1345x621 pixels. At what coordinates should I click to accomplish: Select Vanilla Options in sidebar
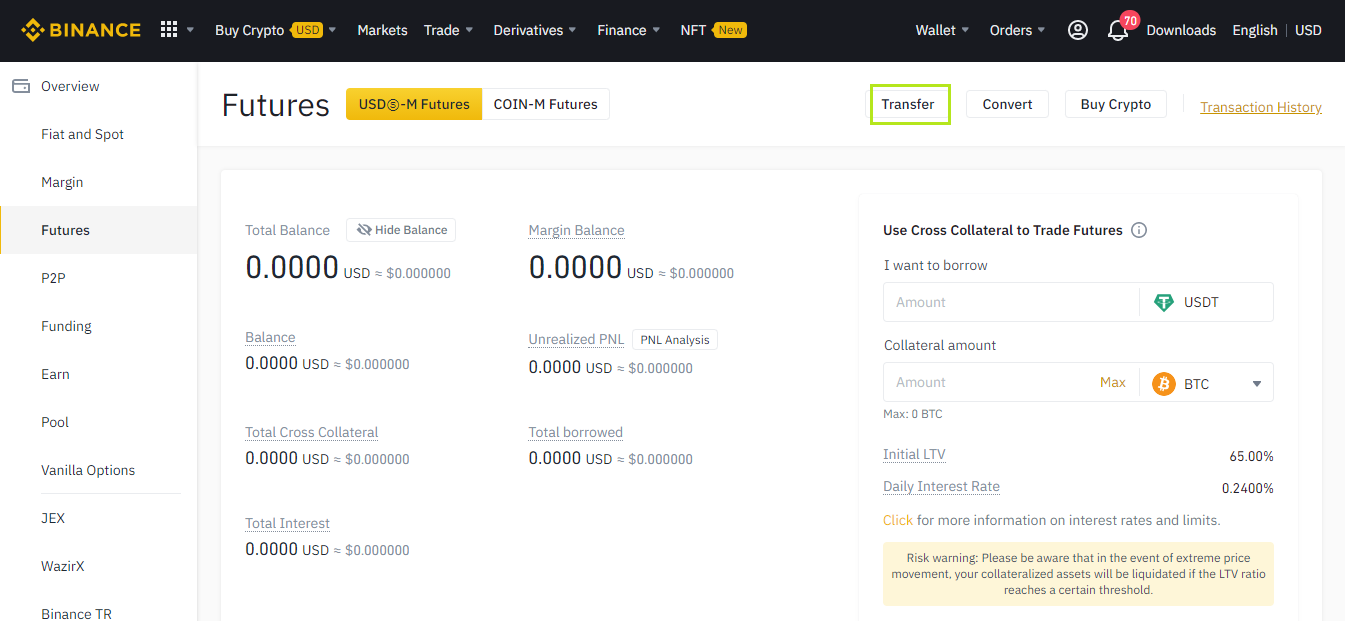pyautogui.click(x=98, y=470)
